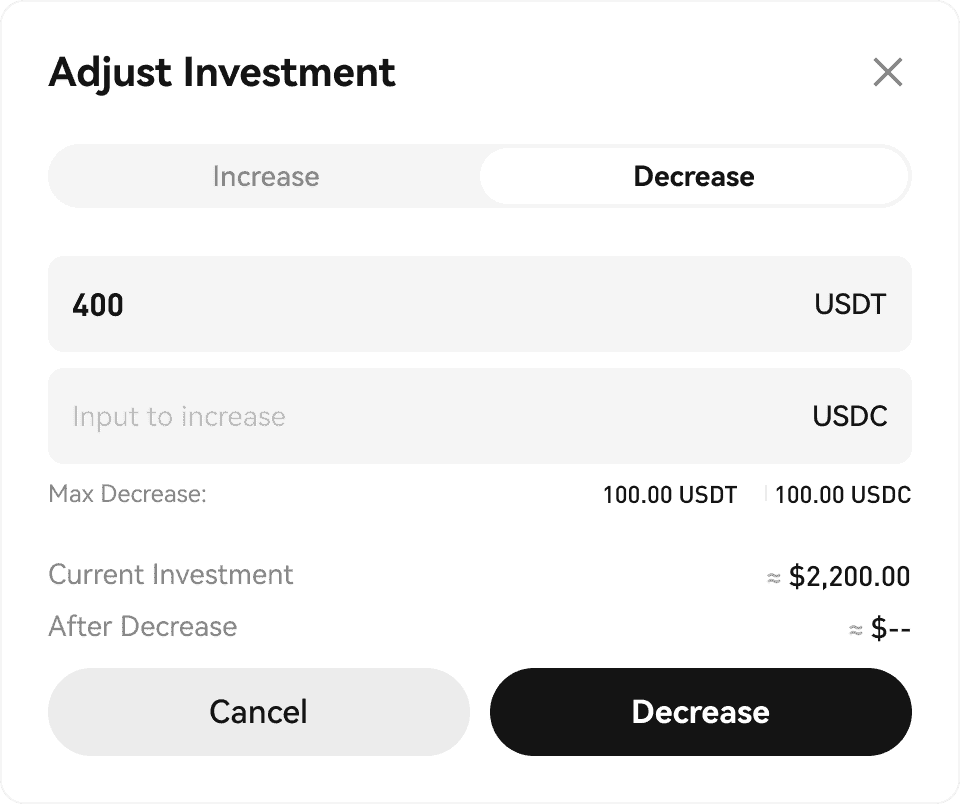
Task: Click the empty USDC "Input to increase" field
Action: tap(400, 416)
